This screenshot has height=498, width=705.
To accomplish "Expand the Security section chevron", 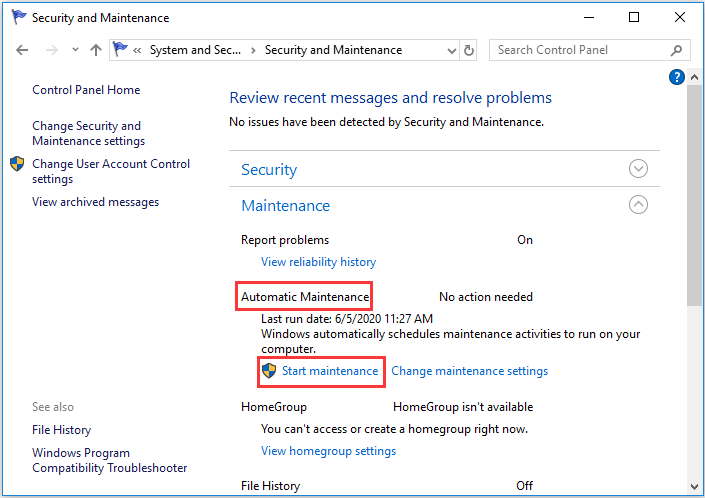I will 638,169.
